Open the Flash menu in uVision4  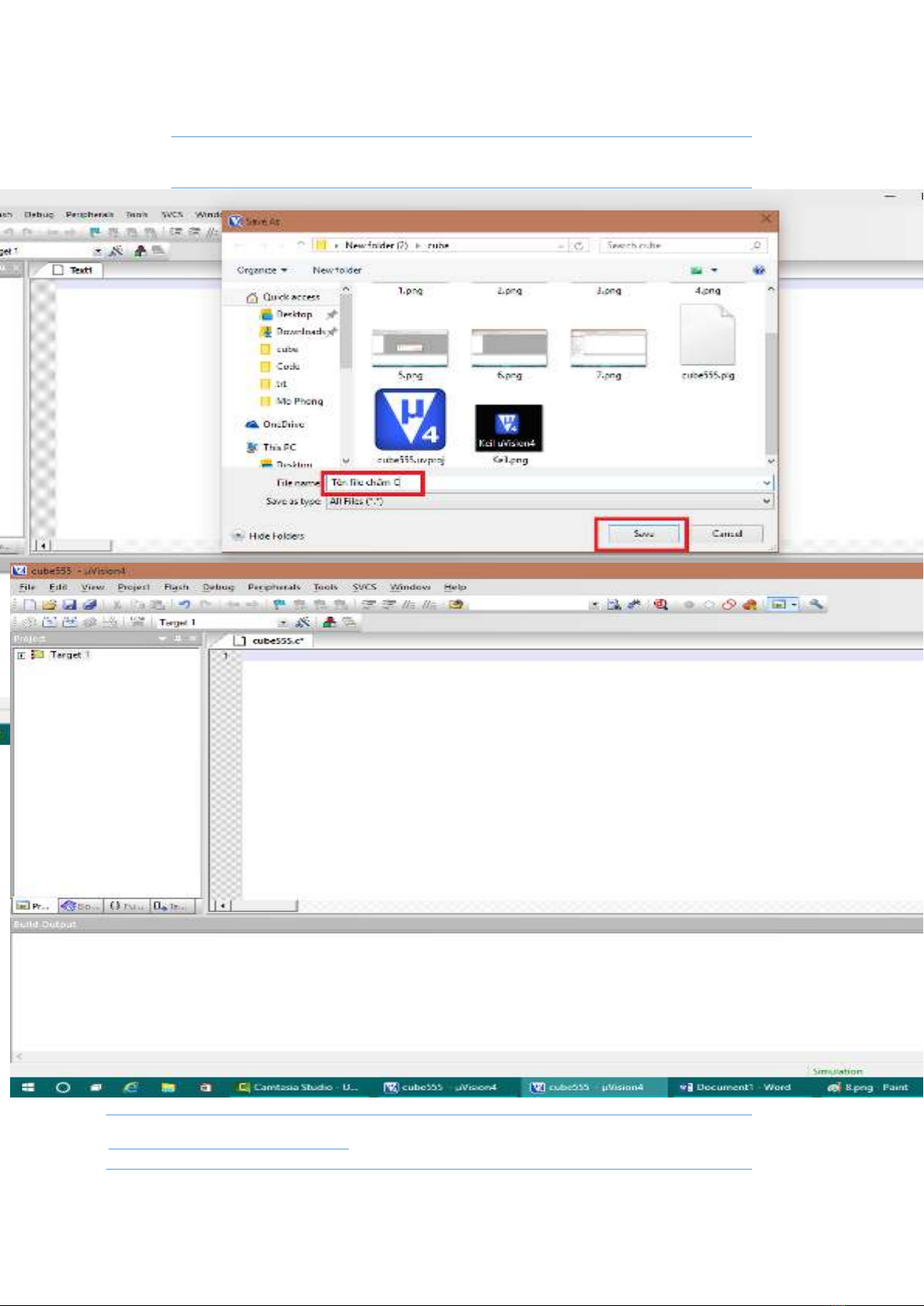tap(176, 588)
